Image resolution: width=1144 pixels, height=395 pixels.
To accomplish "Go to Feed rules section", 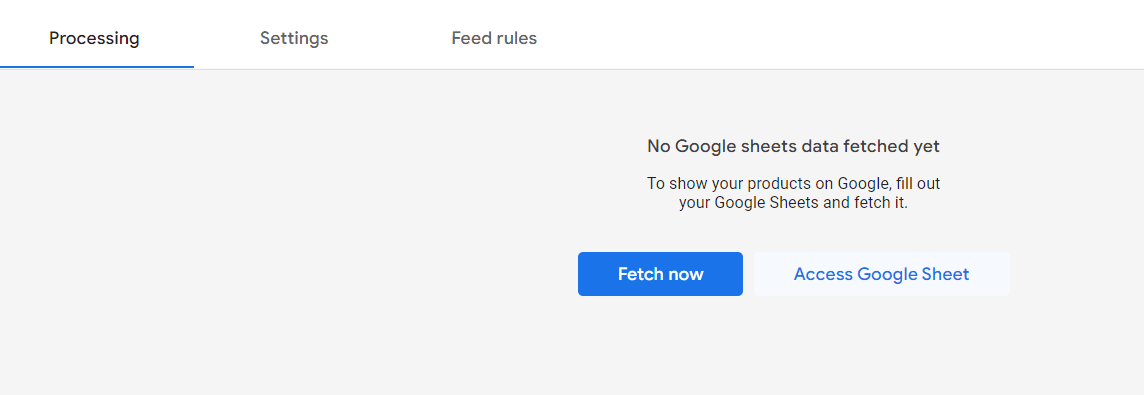I will pos(494,38).
